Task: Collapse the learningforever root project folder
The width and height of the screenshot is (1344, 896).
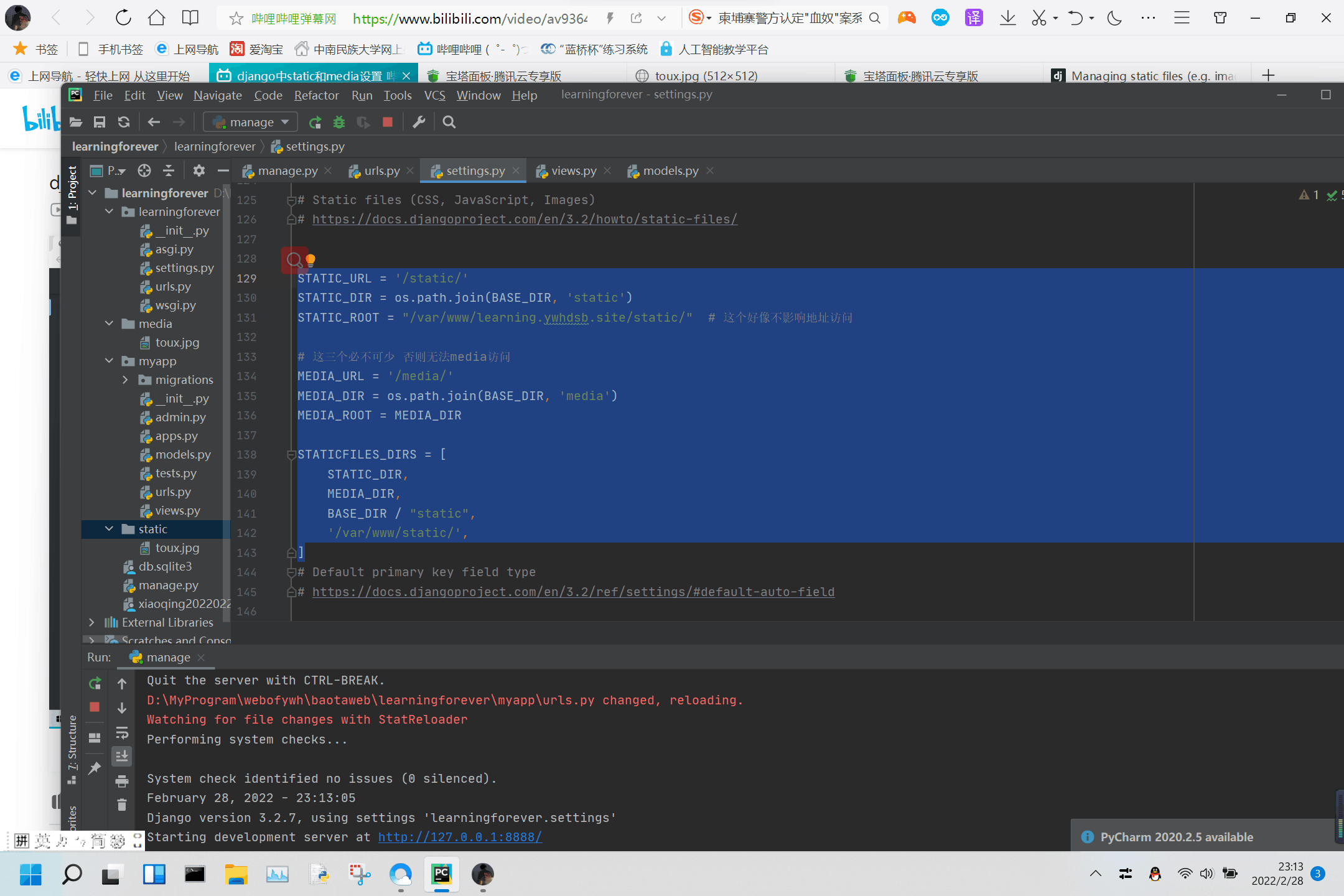Action: (x=93, y=193)
